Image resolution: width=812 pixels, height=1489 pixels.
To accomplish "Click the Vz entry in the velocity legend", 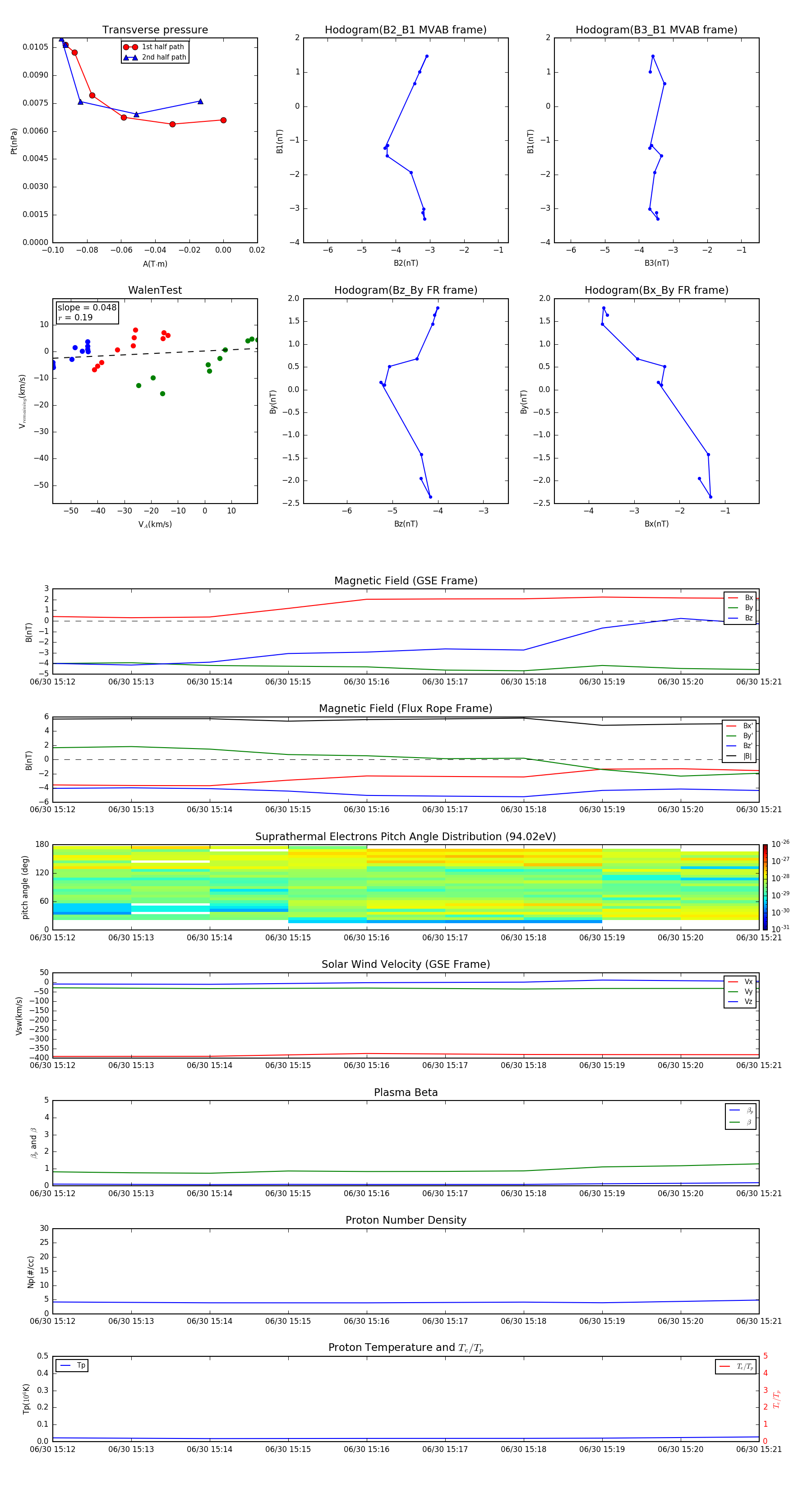I will coord(740,1002).
